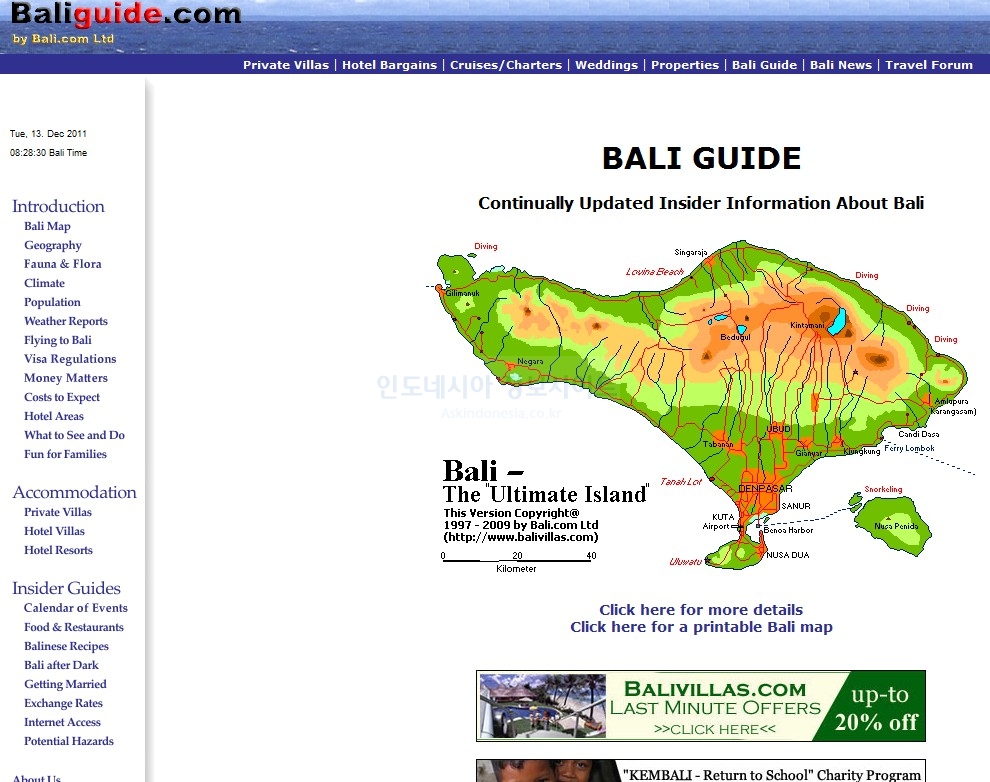Screen dimensions: 990x782
Task: Select Weddings in the top navigation bar
Action: (x=607, y=65)
